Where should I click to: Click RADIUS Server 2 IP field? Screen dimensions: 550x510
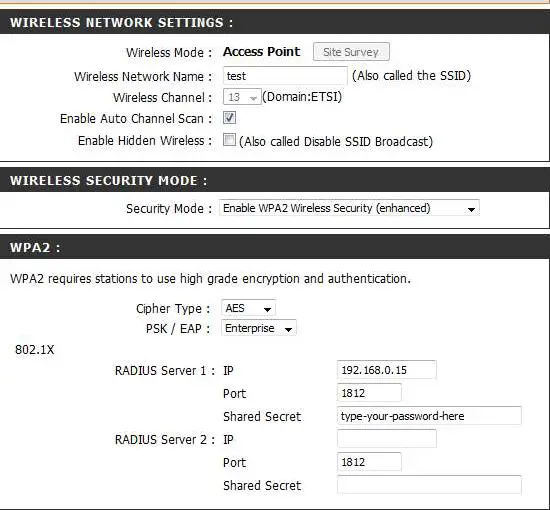click(x=387, y=439)
